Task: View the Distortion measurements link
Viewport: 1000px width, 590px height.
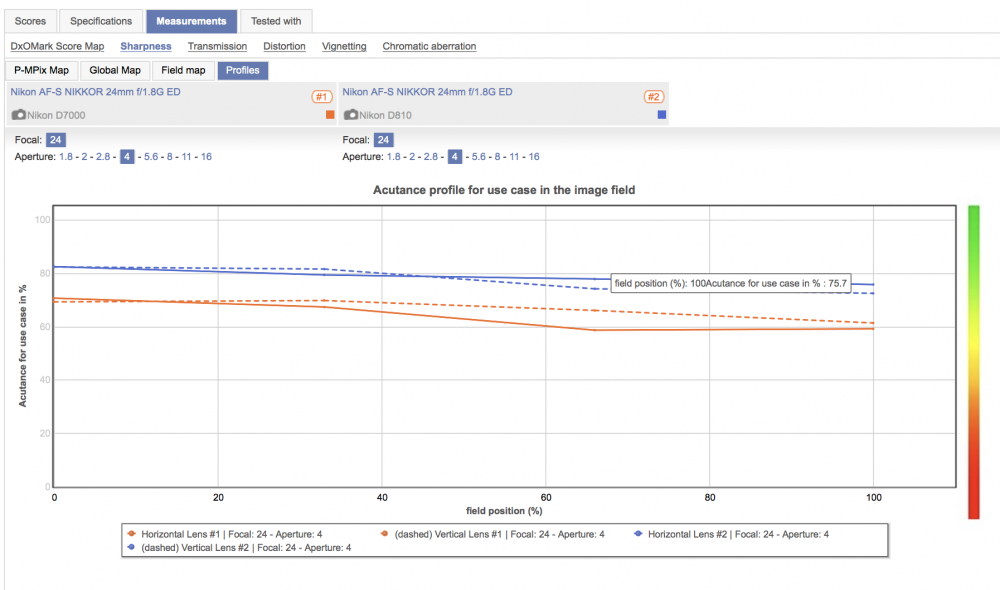Action: [284, 46]
